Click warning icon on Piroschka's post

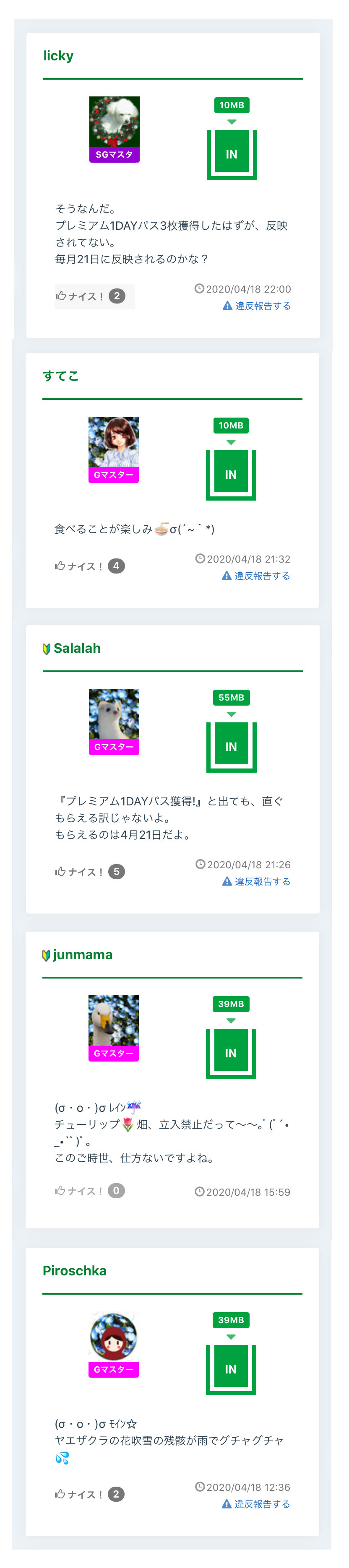227,1503
